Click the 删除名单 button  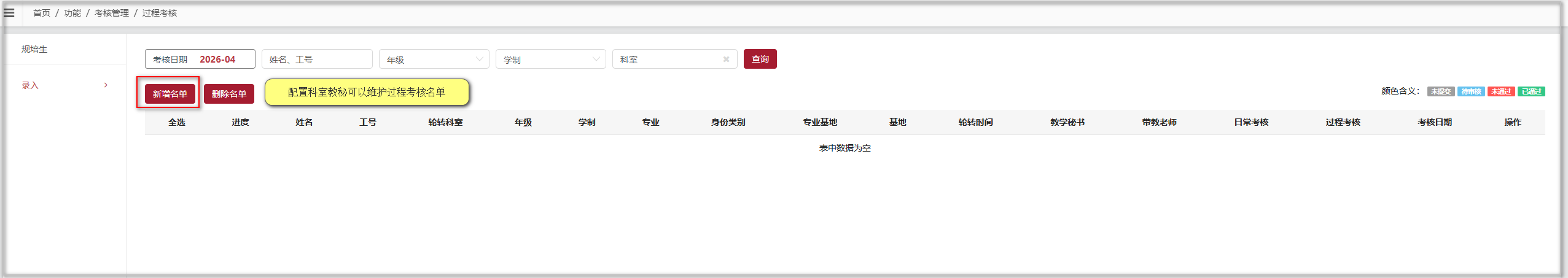[x=229, y=94]
